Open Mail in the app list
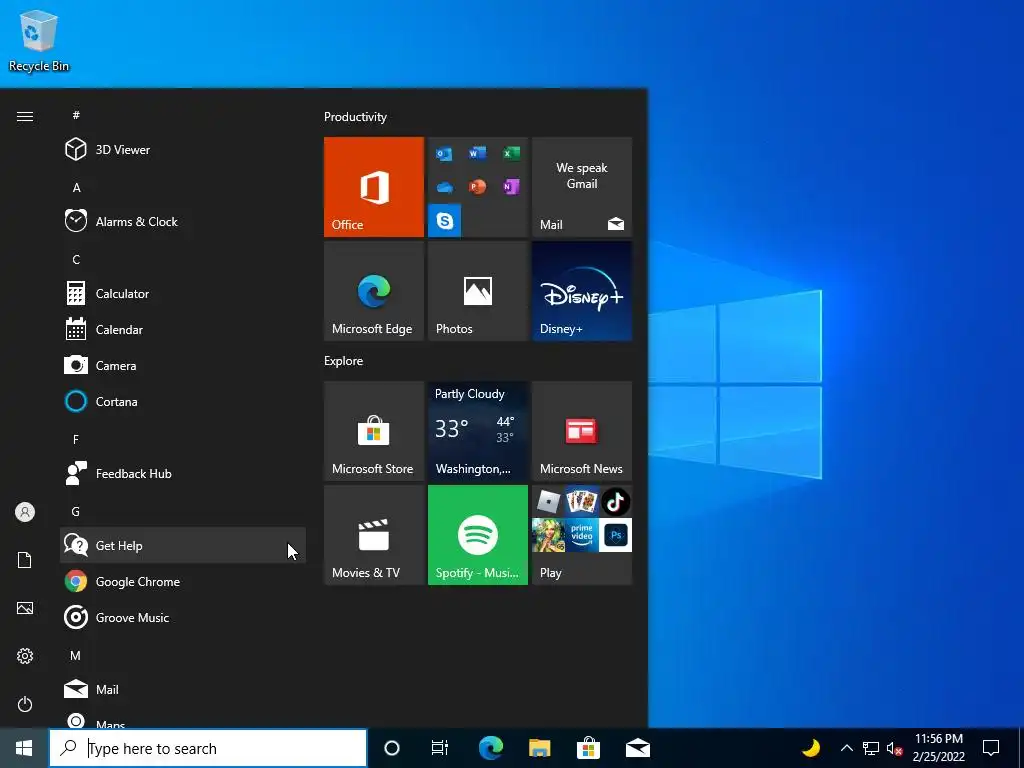The image size is (1024, 768). (183, 689)
